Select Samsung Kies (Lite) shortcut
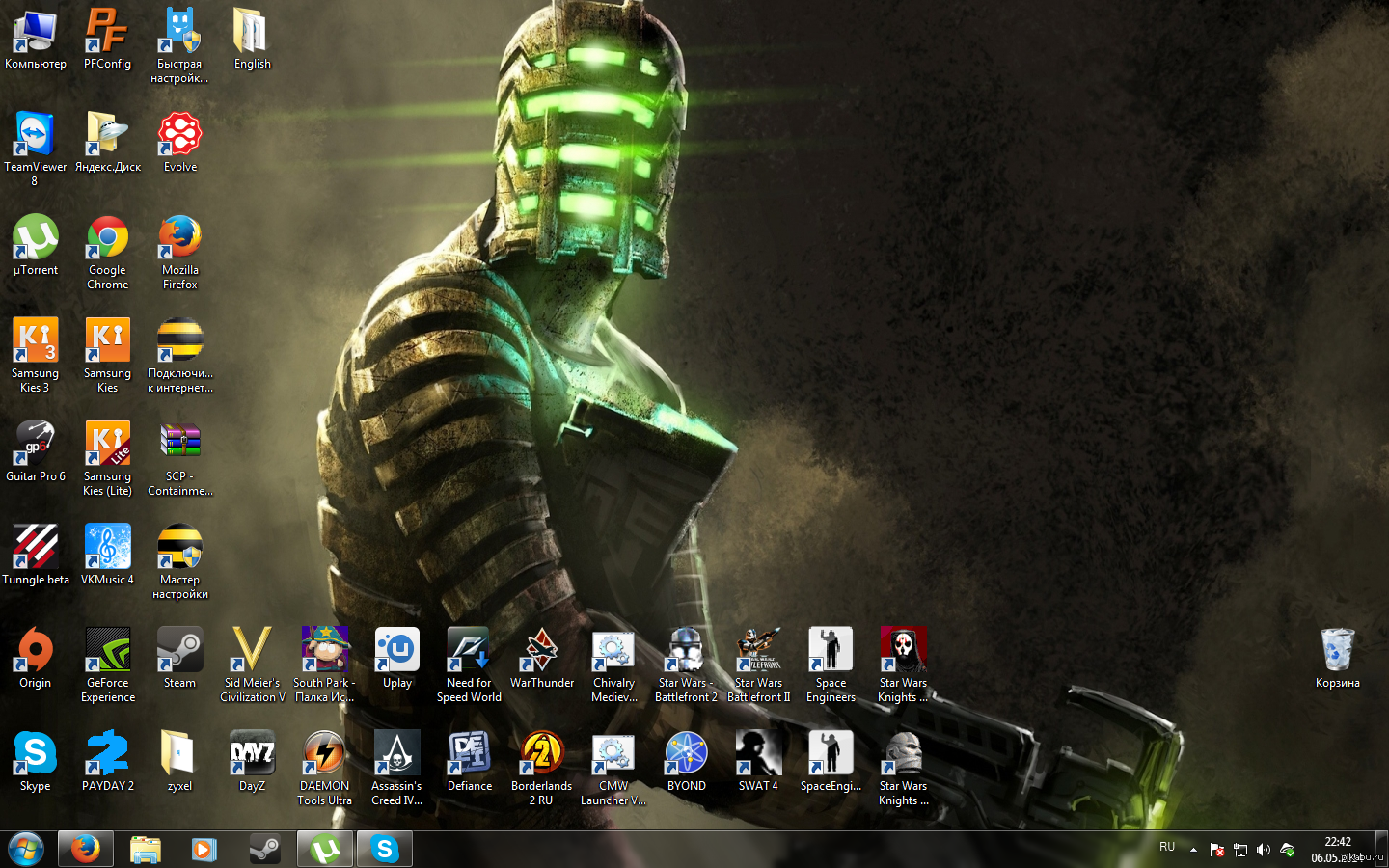 (107, 459)
